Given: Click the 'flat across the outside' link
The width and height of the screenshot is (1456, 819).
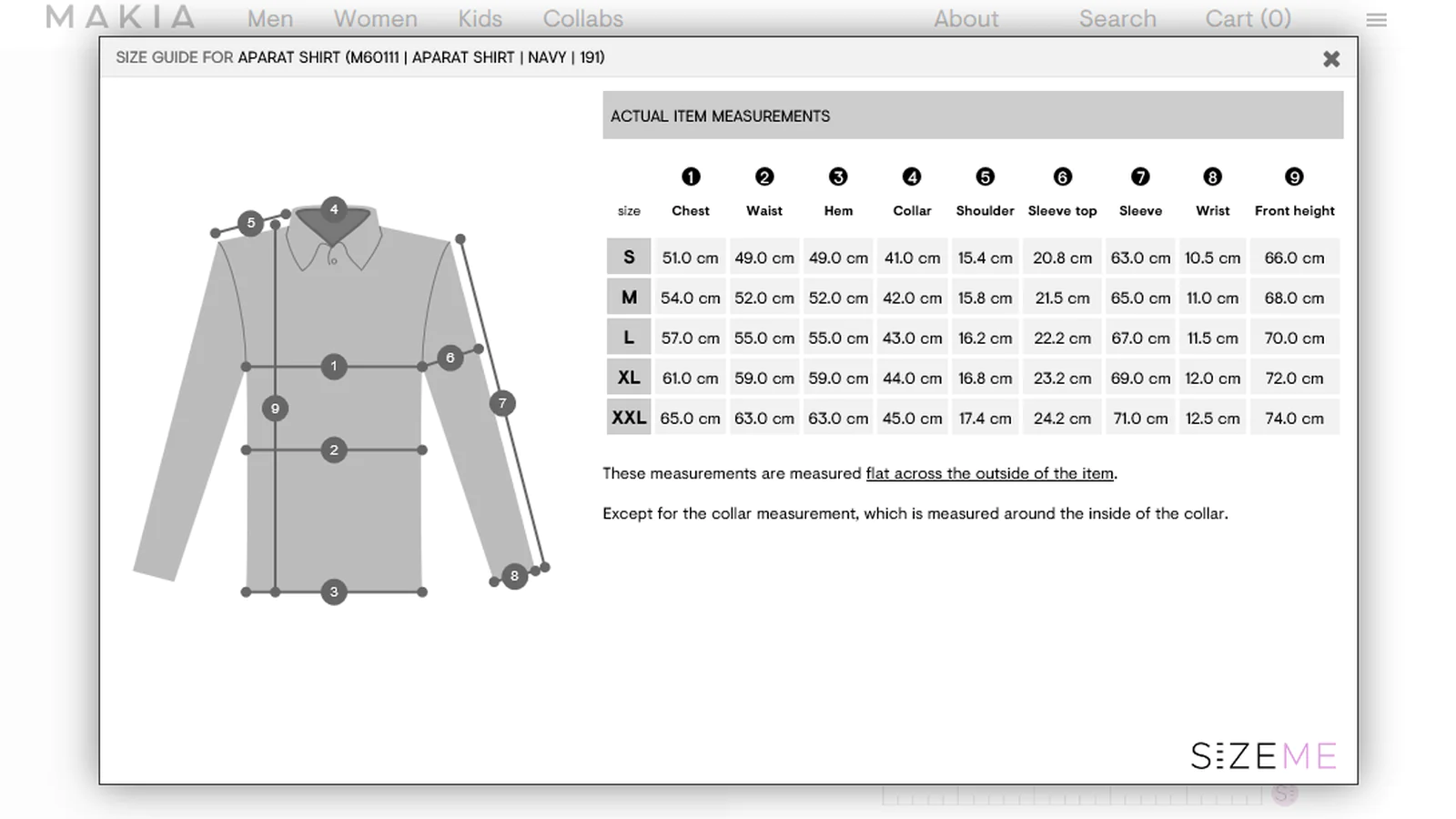Looking at the screenshot, I should coord(989,473).
